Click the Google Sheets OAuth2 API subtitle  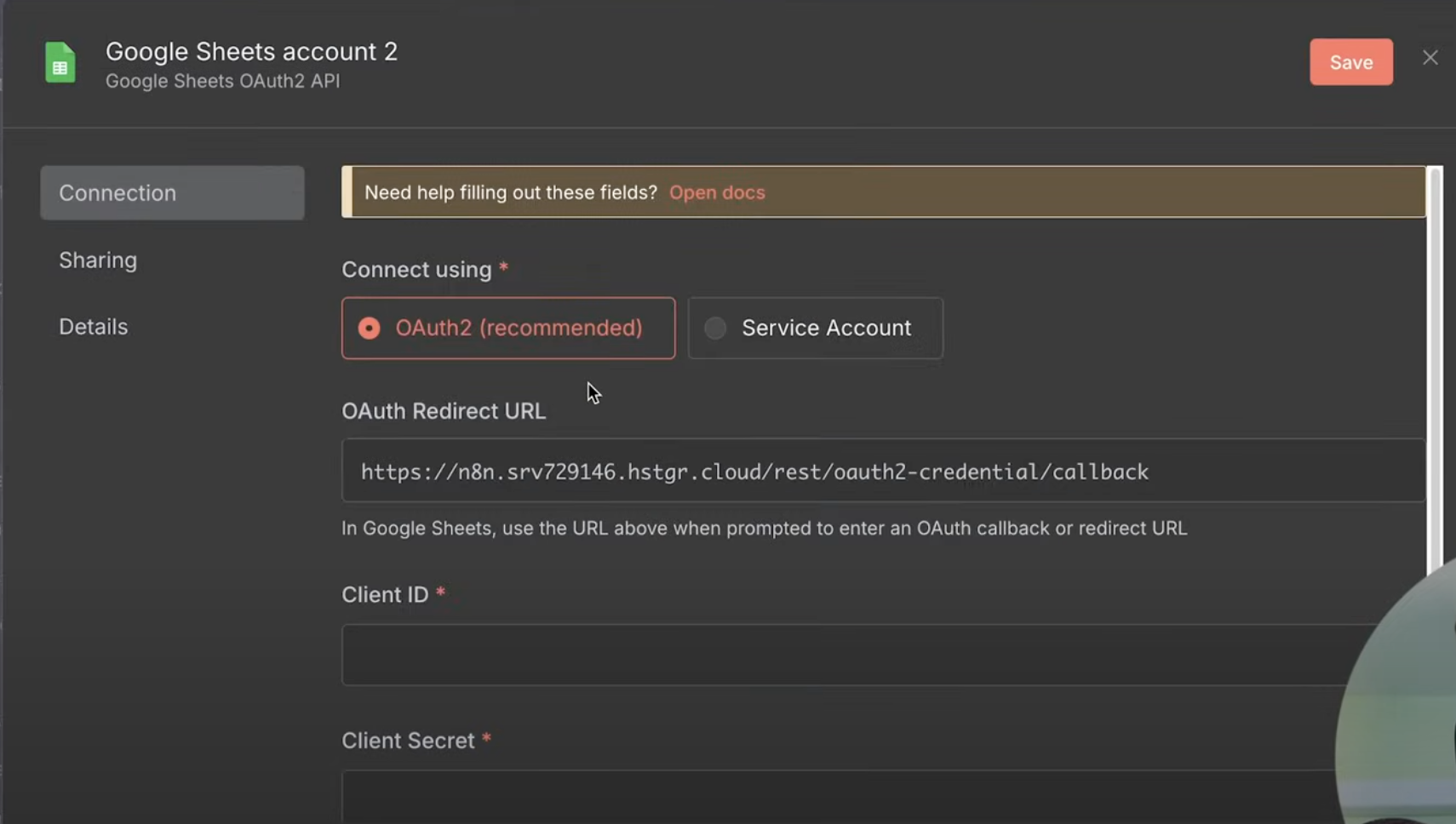click(x=222, y=81)
